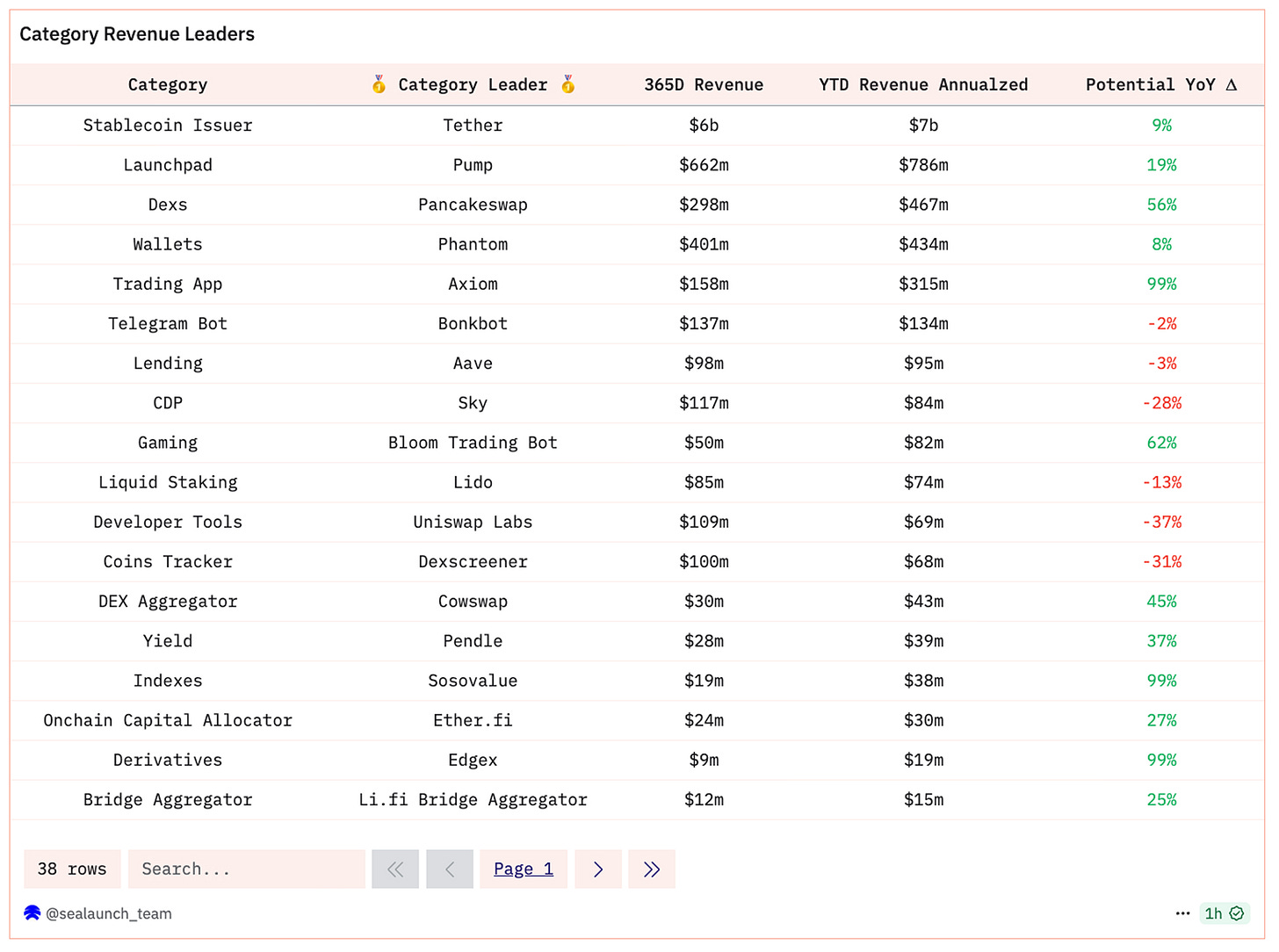Select the Launchpad category cell
The width and height of the screenshot is (1279, 952).
(x=168, y=165)
